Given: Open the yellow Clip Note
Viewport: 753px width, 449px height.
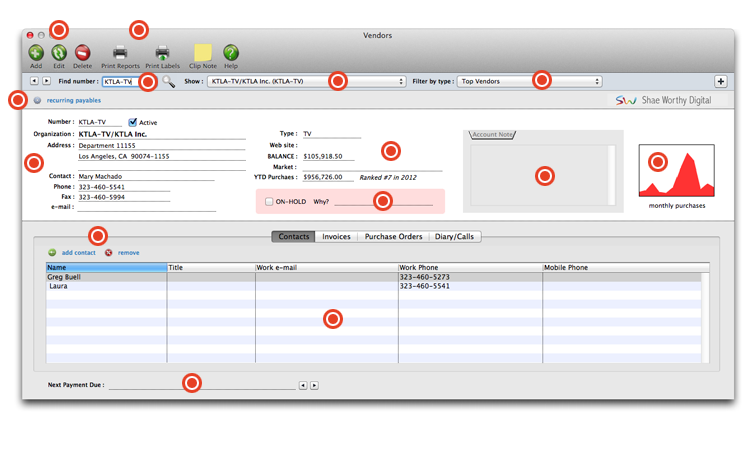Looking at the screenshot, I should pyautogui.click(x=202, y=52).
